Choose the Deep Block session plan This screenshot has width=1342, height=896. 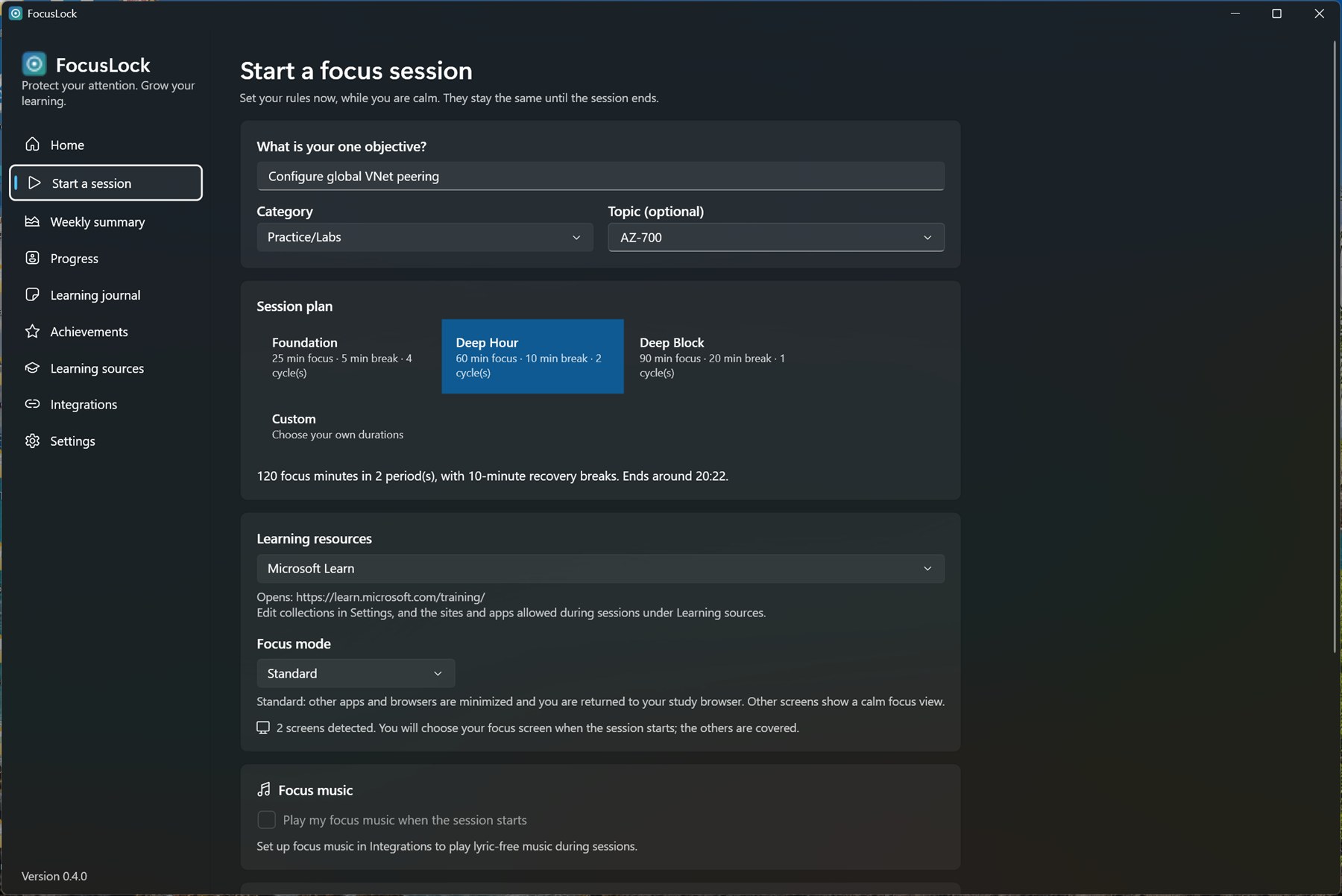pyautogui.click(x=716, y=356)
